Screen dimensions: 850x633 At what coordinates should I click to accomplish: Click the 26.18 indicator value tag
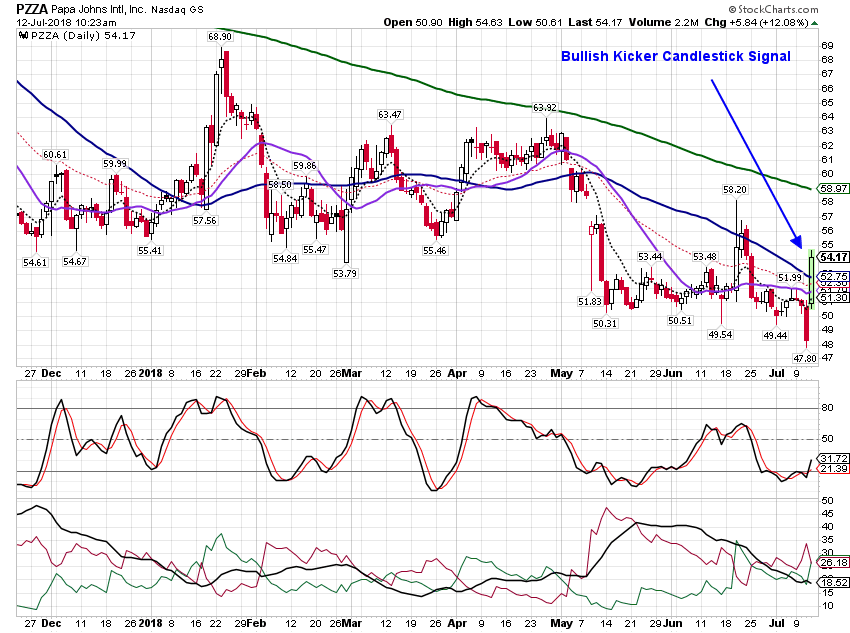(834, 563)
